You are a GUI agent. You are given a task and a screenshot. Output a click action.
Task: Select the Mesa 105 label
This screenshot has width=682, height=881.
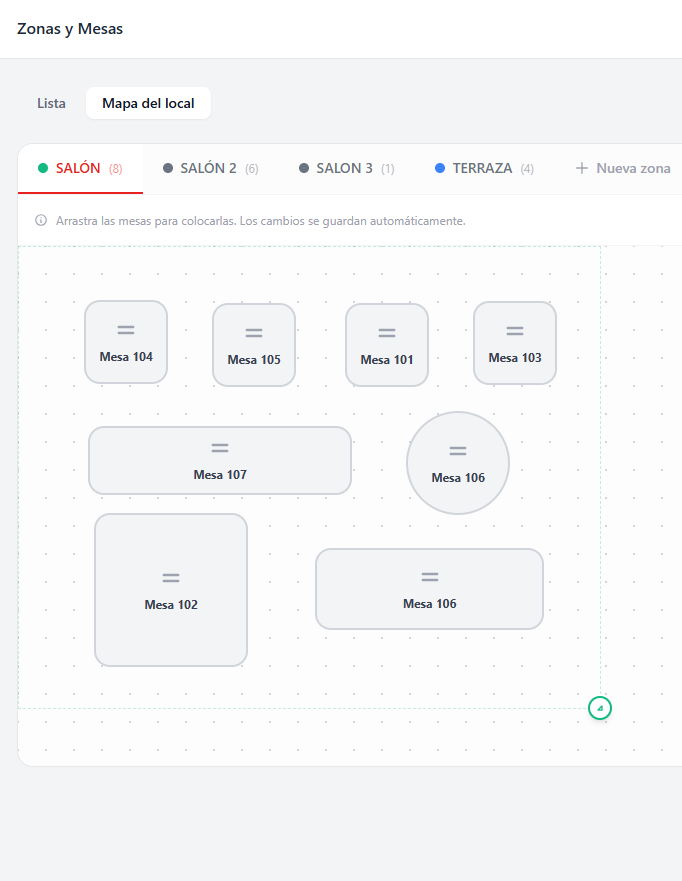(x=254, y=360)
